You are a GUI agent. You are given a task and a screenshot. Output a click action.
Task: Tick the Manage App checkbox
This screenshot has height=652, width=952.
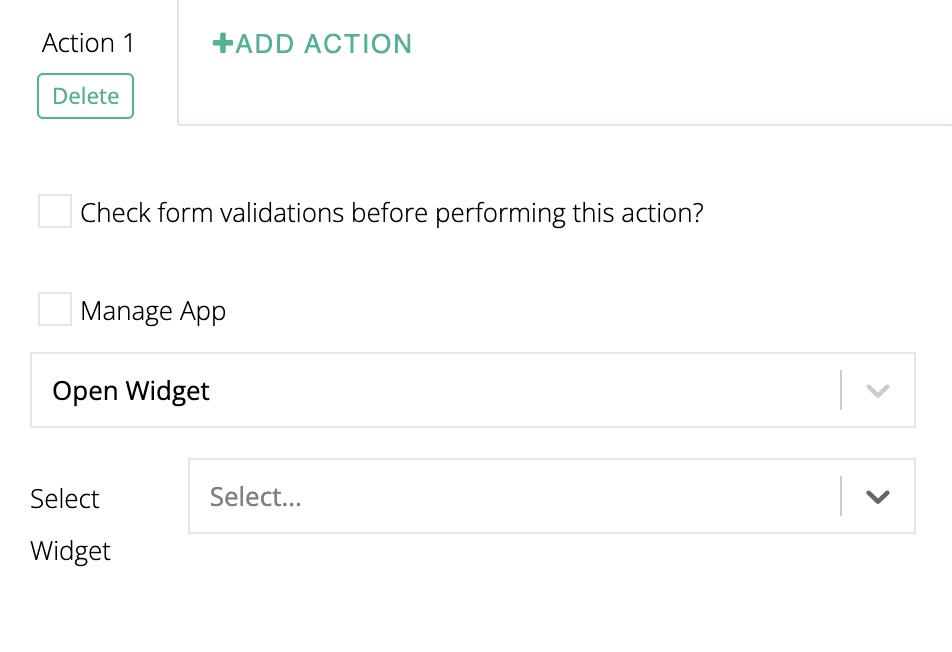click(55, 310)
